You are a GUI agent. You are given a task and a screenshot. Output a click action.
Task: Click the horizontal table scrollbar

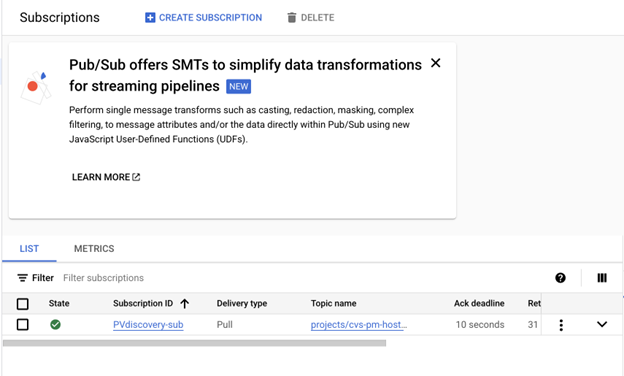pos(194,343)
